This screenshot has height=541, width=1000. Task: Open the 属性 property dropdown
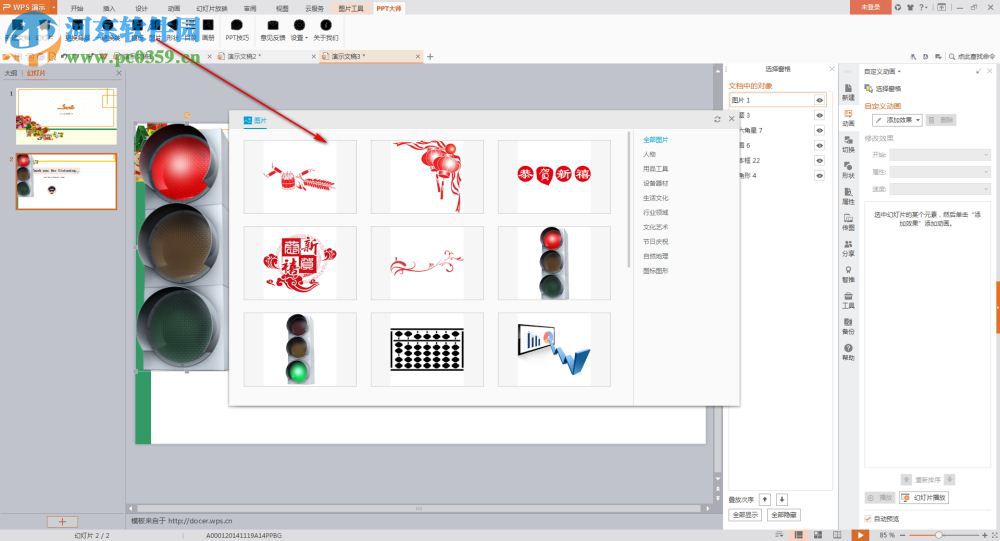[x=940, y=172]
